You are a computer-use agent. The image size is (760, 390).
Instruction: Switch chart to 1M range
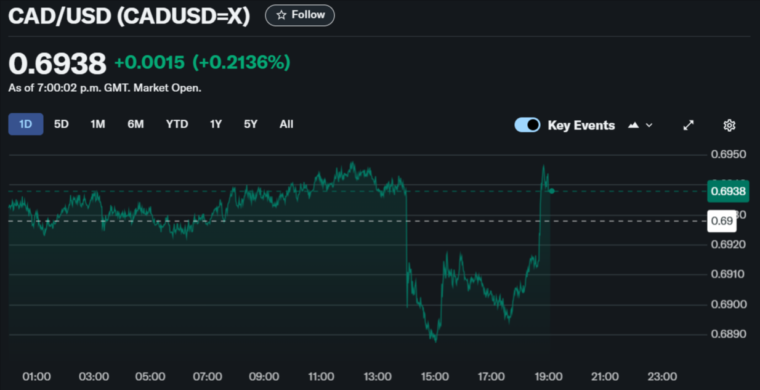[x=97, y=125]
